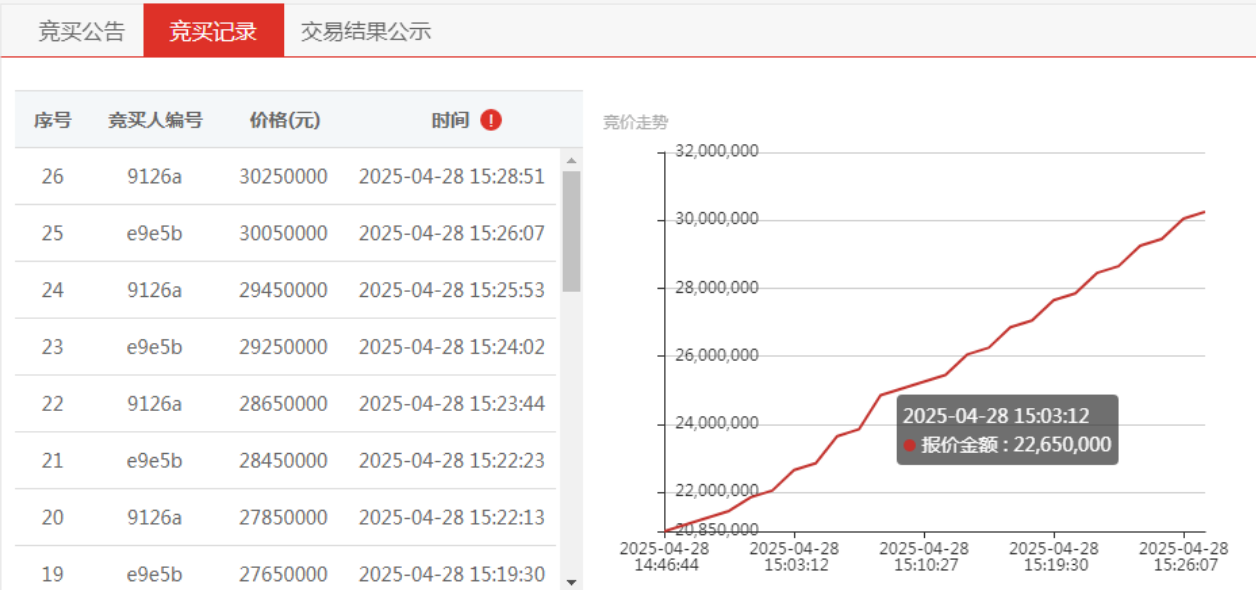This screenshot has width=1256, height=590.
Task: Click the 竞买人编号 column header
Action: tap(155, 120)
